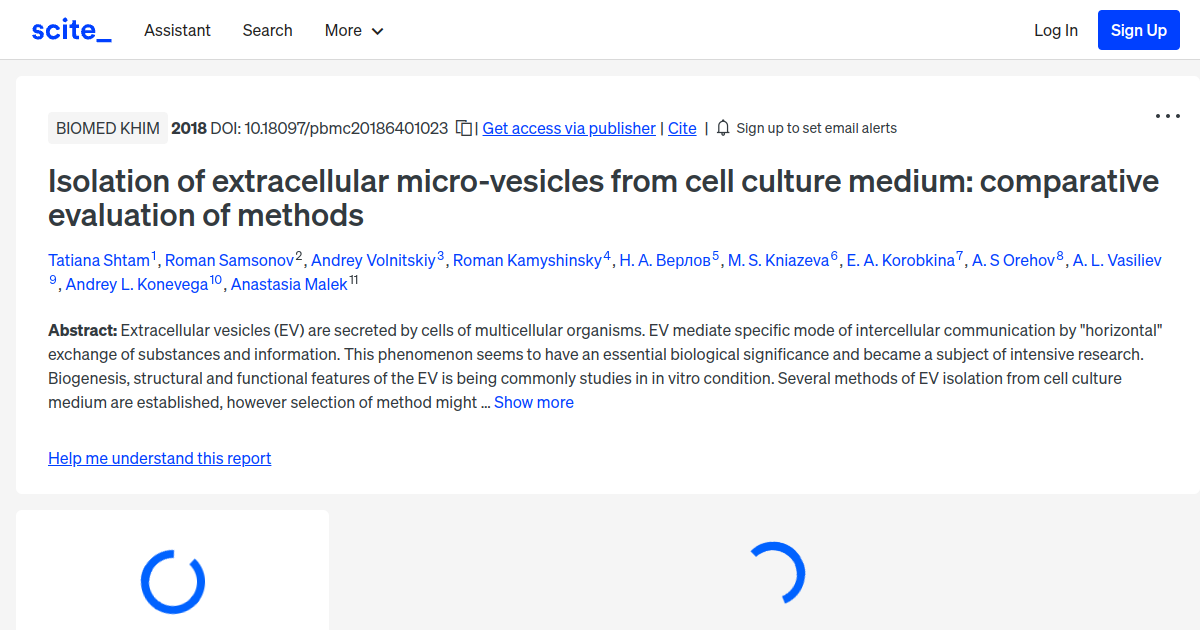Viewport: 1200px width, 630px height.
Task: Click the copy DOI icon
Action: point(462,128)
